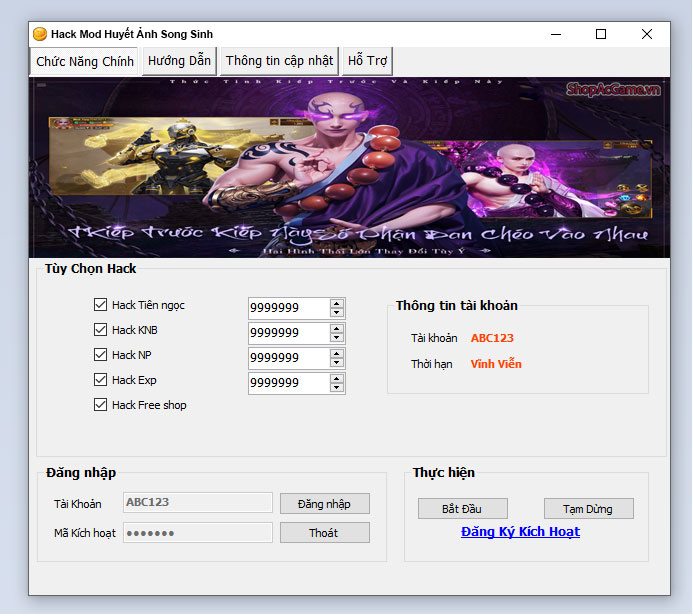
Task: Click the game banner image
Action: point(349,167)
